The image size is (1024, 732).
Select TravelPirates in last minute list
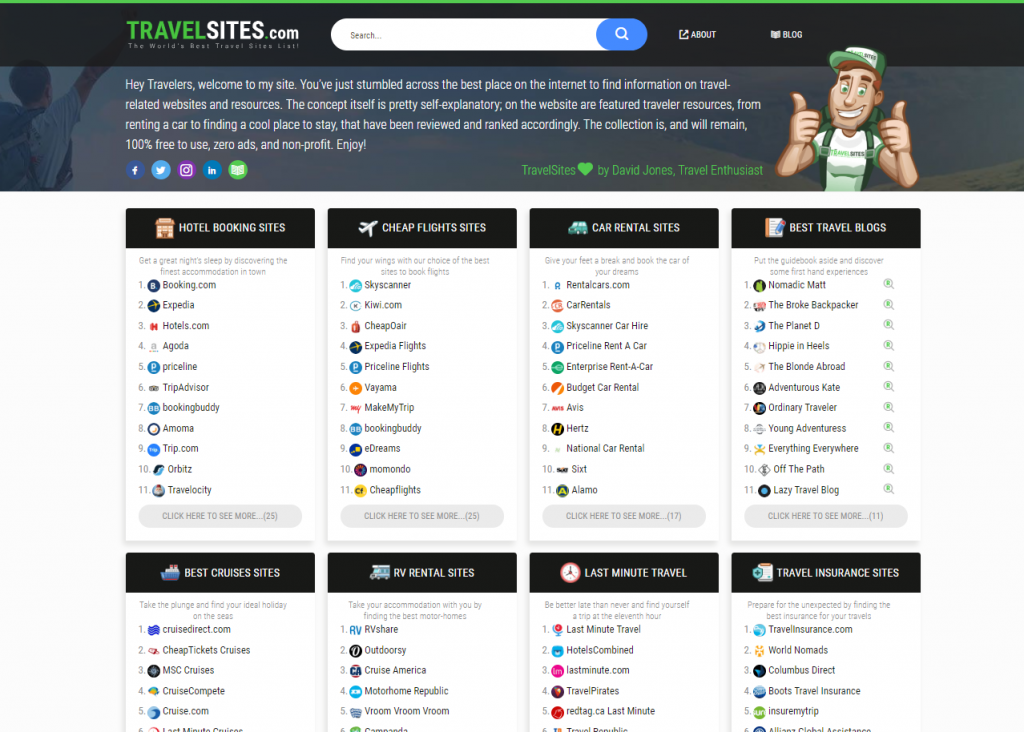[x=592, y=691]
